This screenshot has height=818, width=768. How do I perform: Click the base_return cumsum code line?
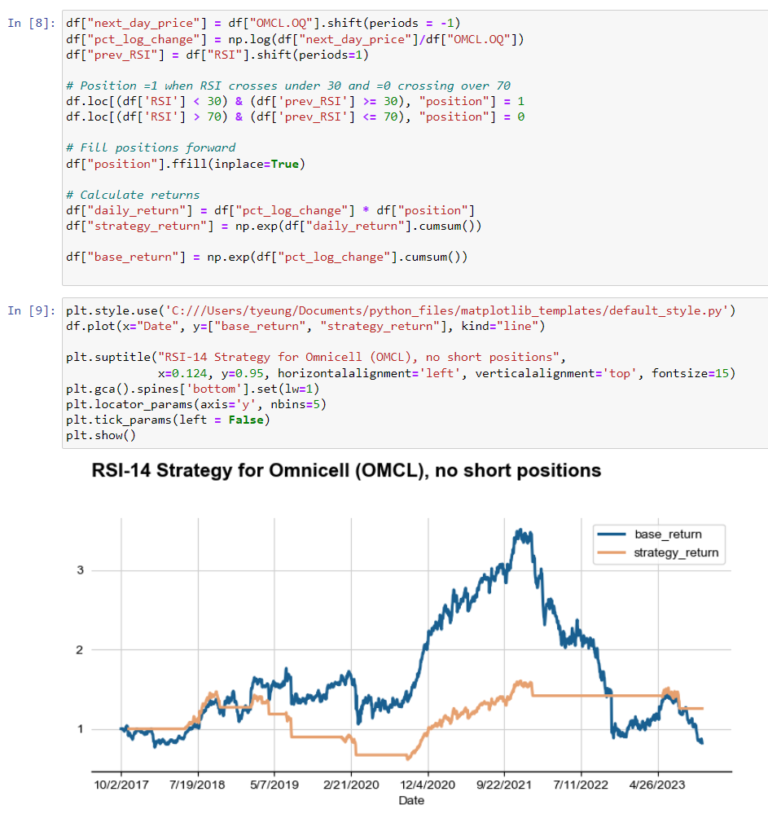[267, 257]
